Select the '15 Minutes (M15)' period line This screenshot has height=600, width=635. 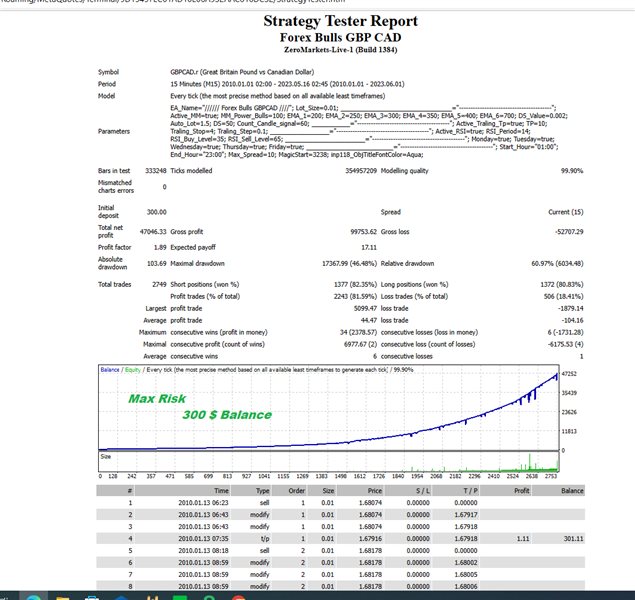tap(287, 84)
